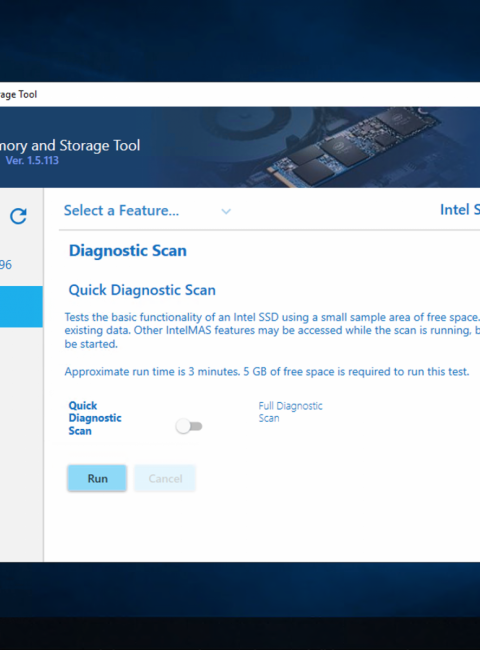Select the highlighted drive in the sidebar

tap(21, 307)
